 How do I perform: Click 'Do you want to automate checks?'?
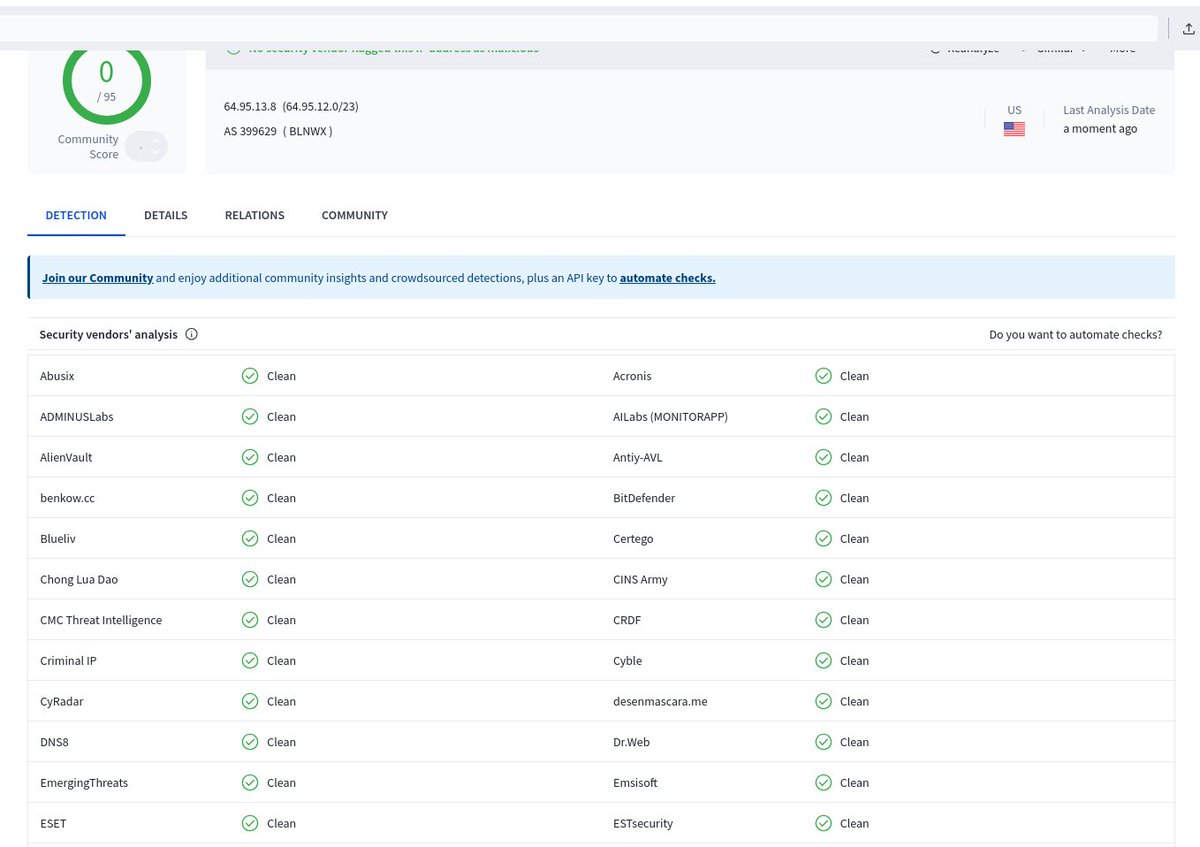[x=1076, y=335]
